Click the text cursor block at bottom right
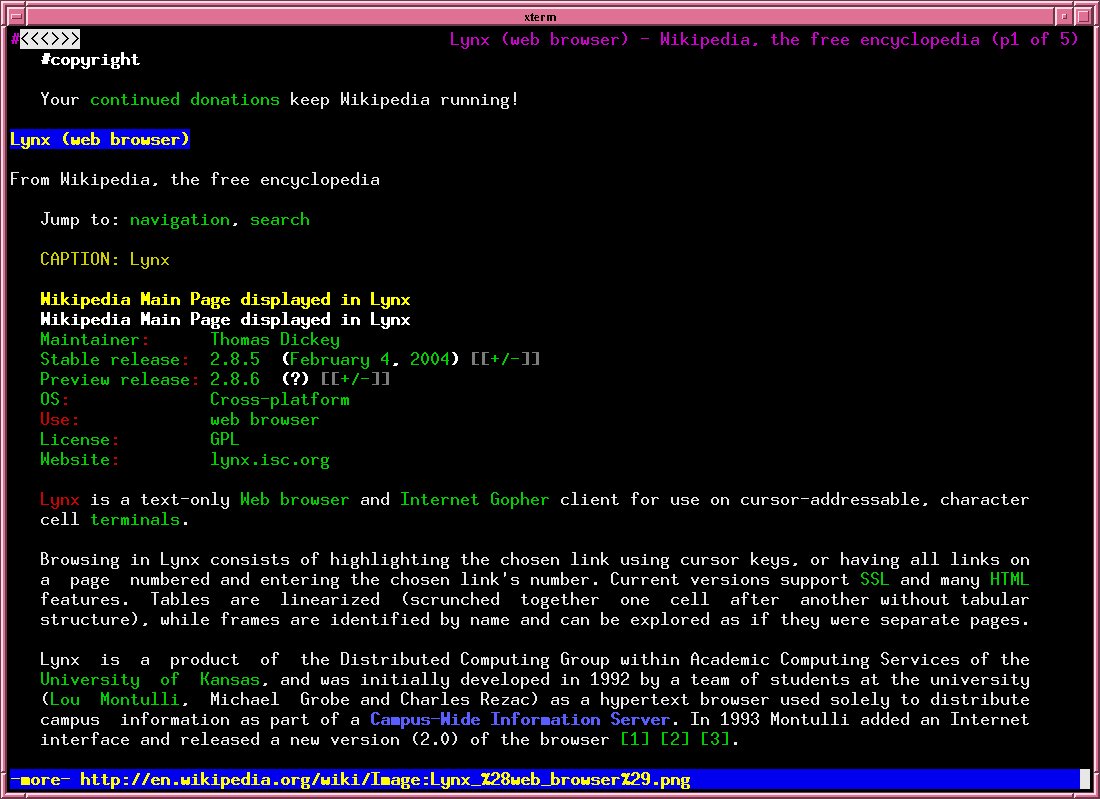 coord(1085,779)
